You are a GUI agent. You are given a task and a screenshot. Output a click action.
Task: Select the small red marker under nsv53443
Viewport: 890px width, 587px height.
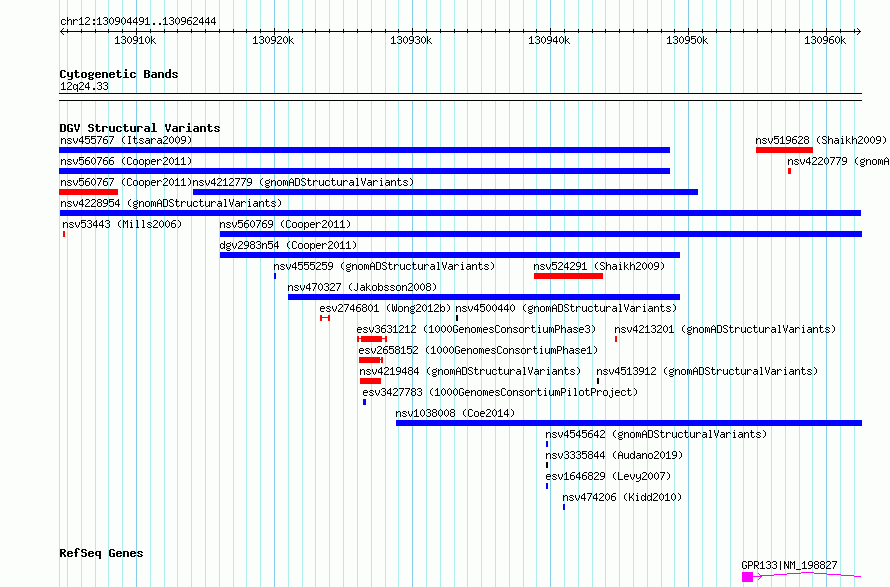tap(64, 234)
